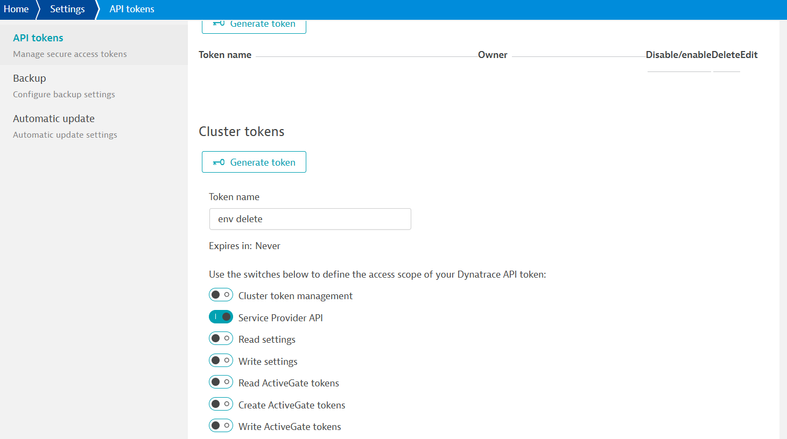Click the Edit column header
787x439 pixels.
click(x=748, y=55)
